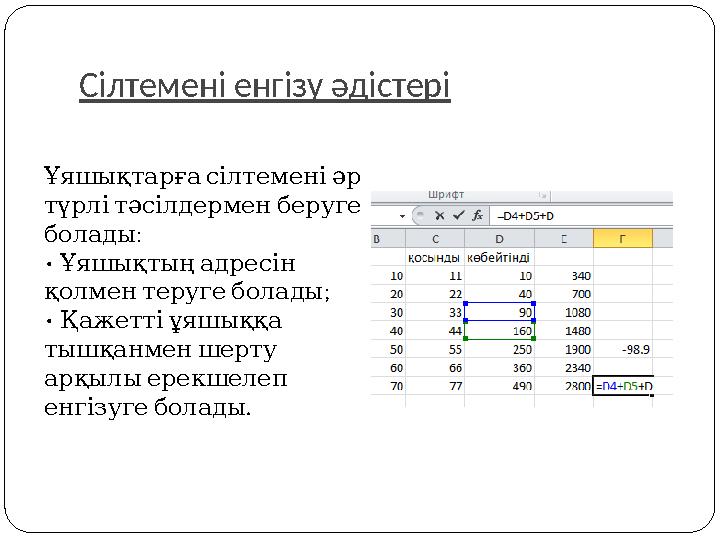Click cell with value 66
This screenshot has width=720, height=540.
tap(435, 368)
